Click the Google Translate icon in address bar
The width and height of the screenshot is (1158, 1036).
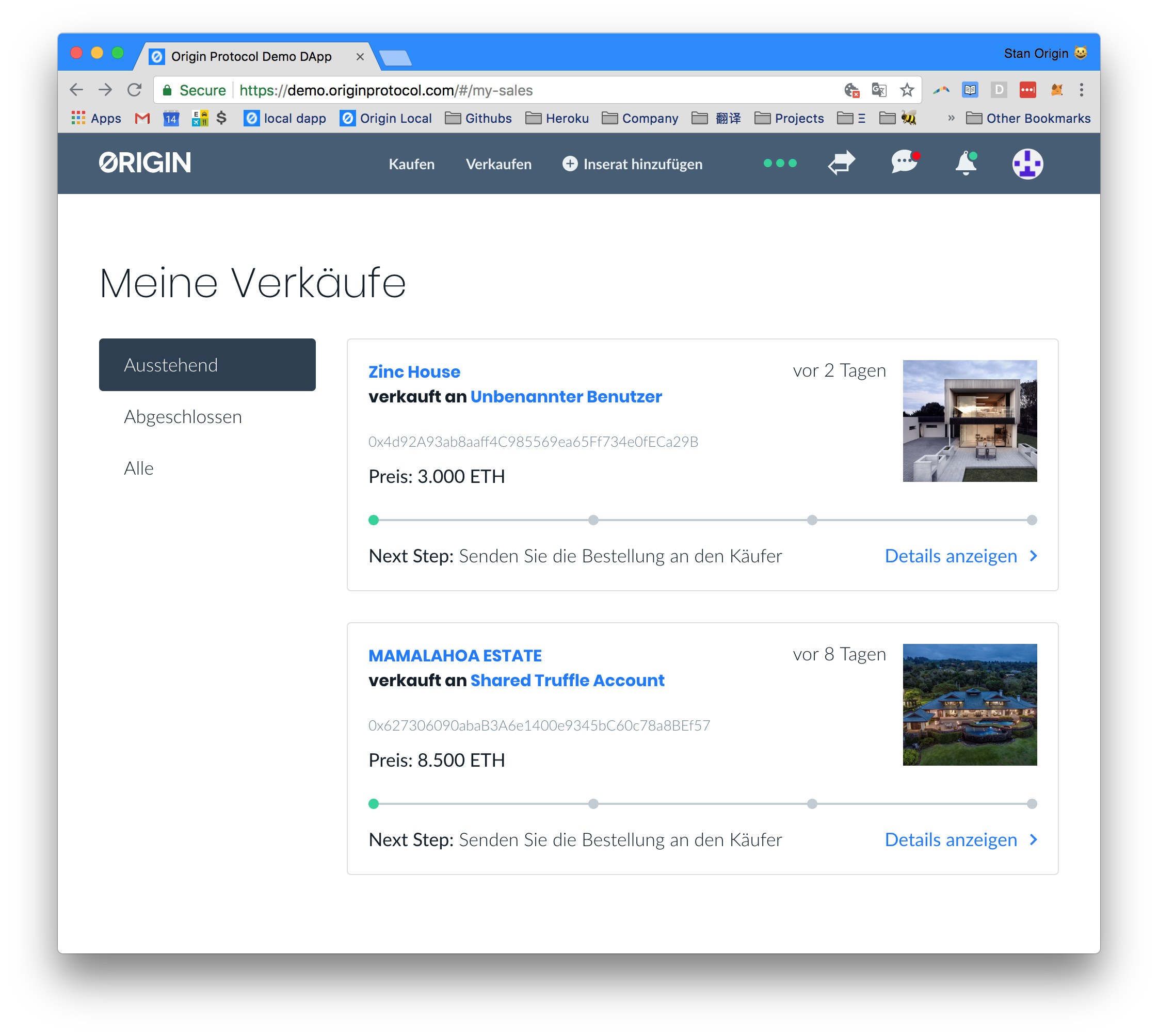pos(879,90)
